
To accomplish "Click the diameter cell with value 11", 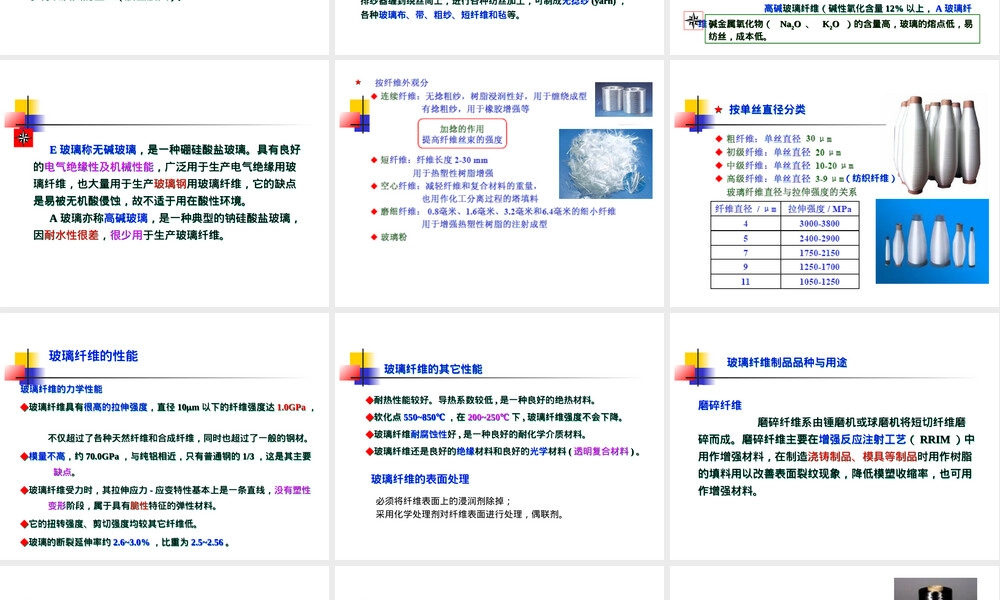I will [746, 281].
